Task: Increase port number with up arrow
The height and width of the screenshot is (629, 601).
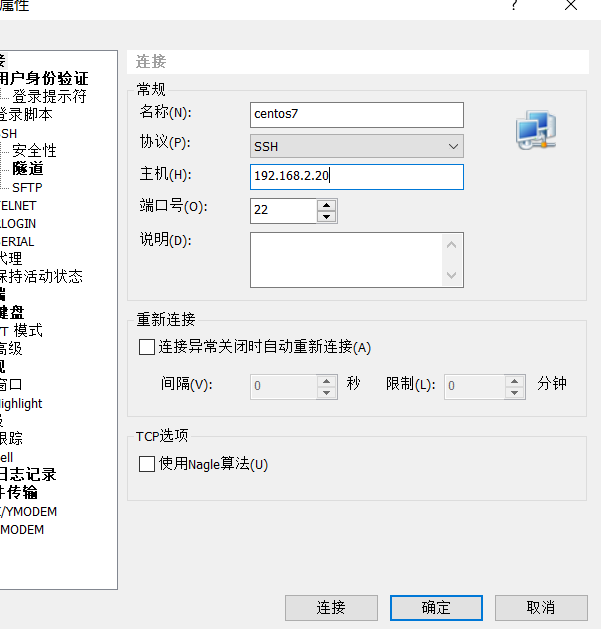Action: pos(326,205)
